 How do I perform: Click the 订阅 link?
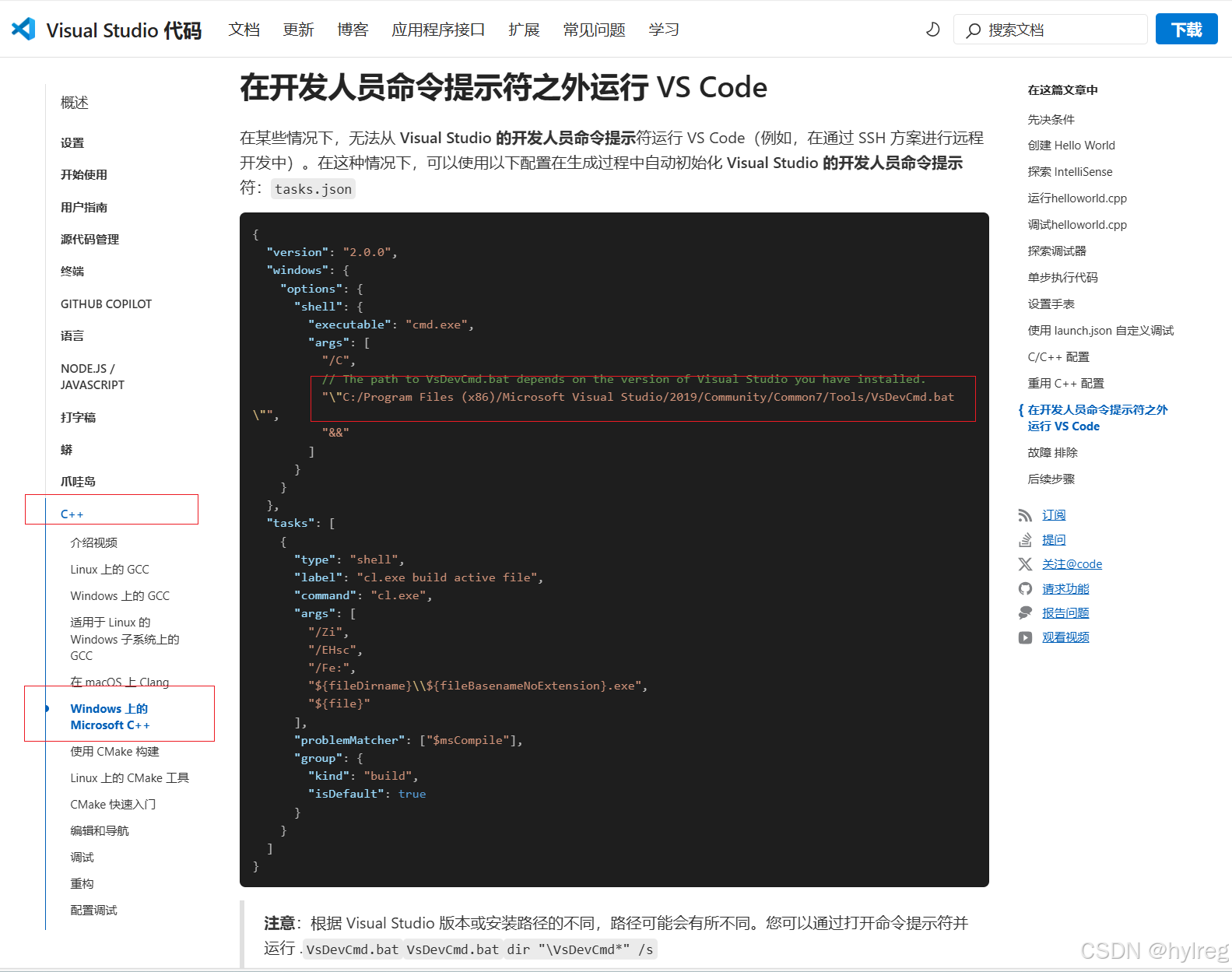pos(1054,515)
